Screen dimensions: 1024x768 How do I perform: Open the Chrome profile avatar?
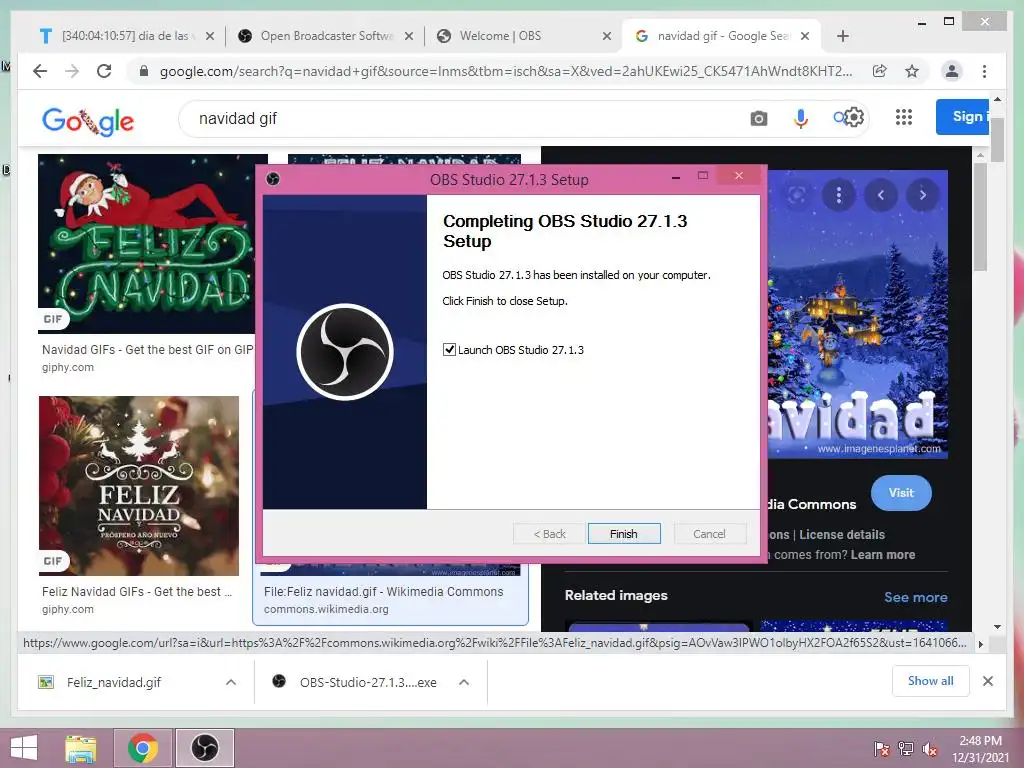952,71
